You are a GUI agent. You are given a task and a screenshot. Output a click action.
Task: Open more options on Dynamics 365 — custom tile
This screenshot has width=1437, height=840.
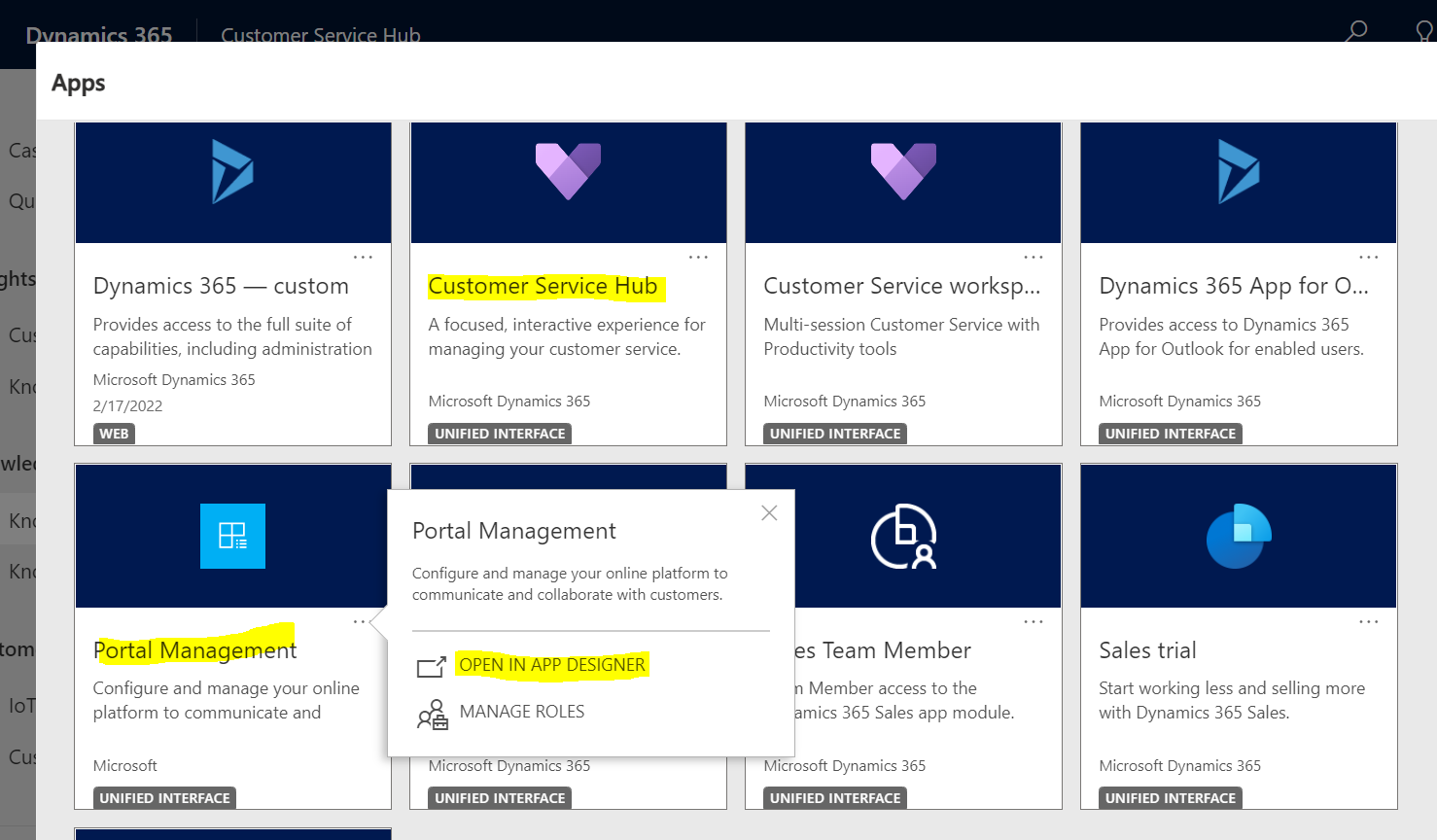tap(363, 258)
